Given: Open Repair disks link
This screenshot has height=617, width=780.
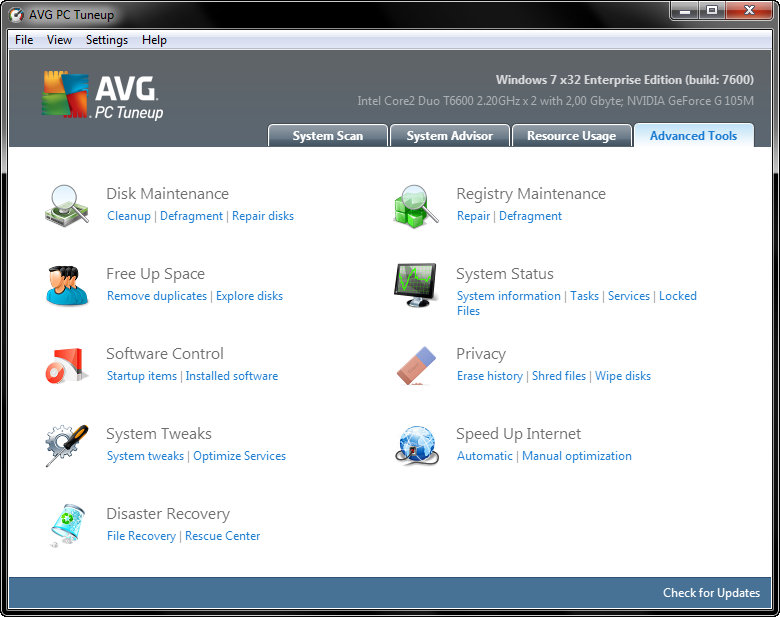Looking at the screenshot, I should pos(263,216).
